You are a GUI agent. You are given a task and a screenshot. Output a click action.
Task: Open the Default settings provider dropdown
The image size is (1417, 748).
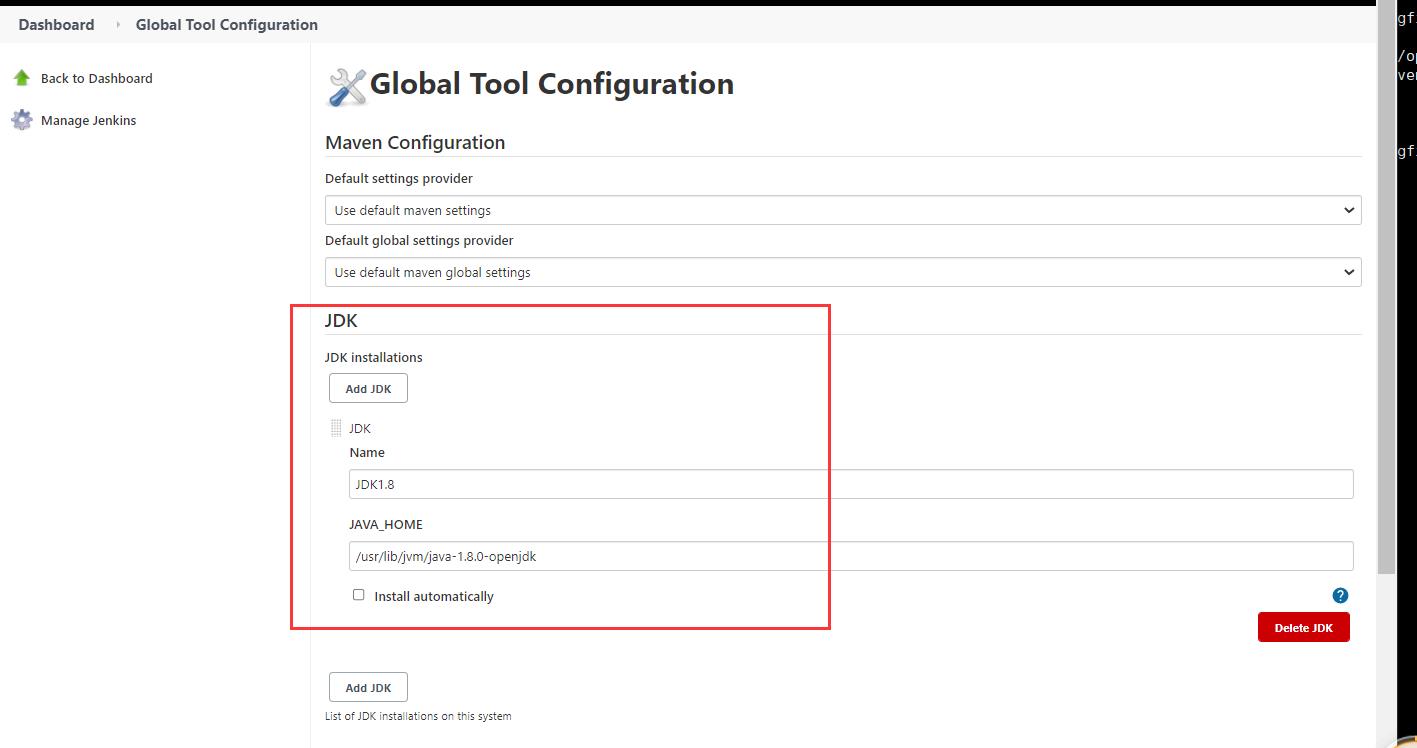point(843,210)
